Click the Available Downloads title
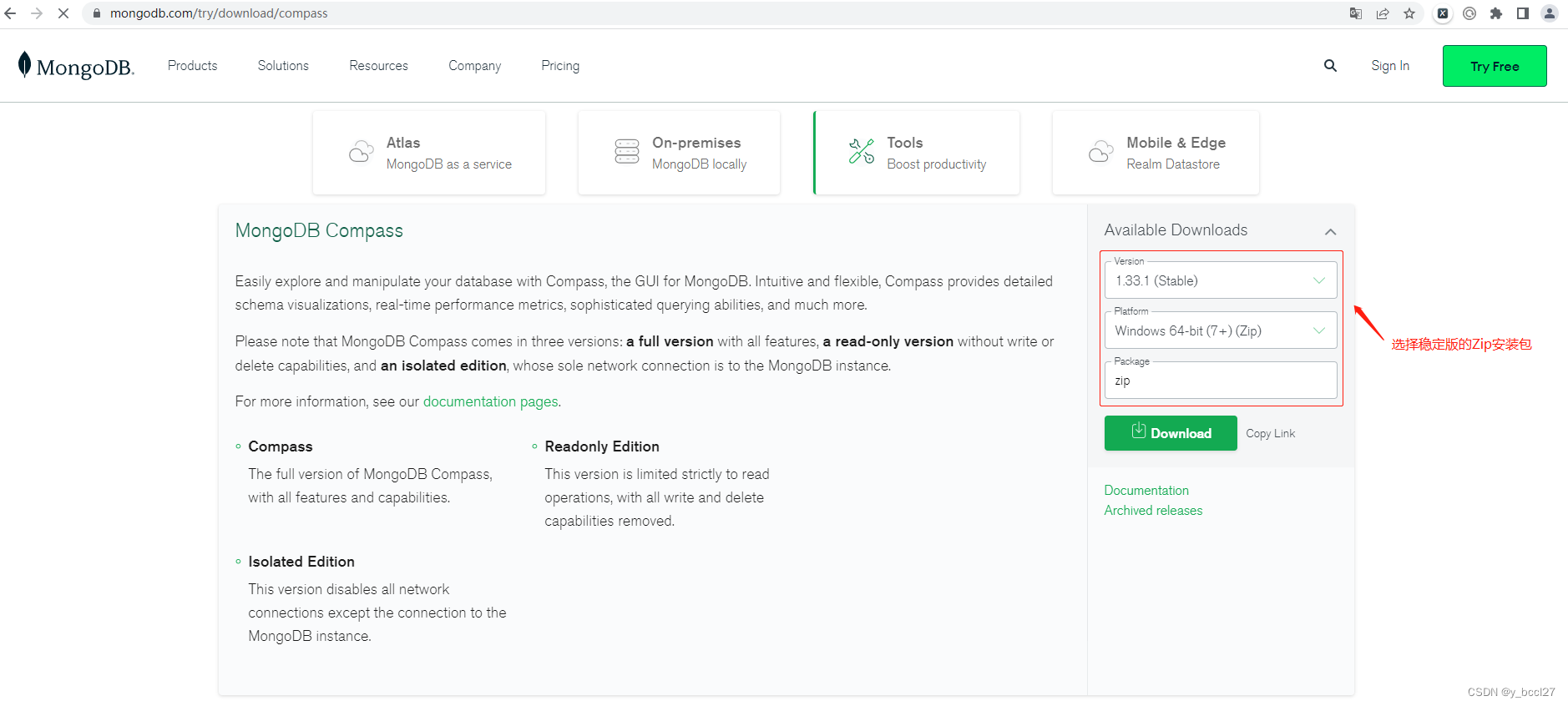Viewport: 1568px width, 706px height. pyautogui.click(x=1176, y=230)
